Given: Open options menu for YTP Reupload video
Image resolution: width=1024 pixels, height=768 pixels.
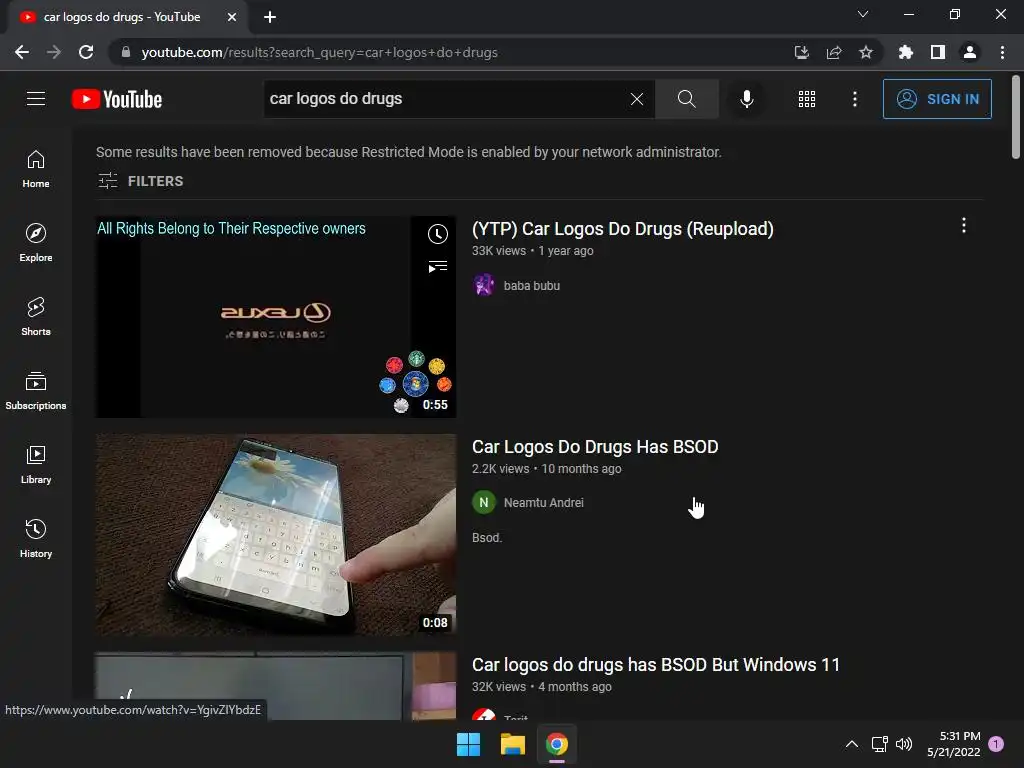Looking at the screenshot, I should pyautogui.click(x=963, y=225).
